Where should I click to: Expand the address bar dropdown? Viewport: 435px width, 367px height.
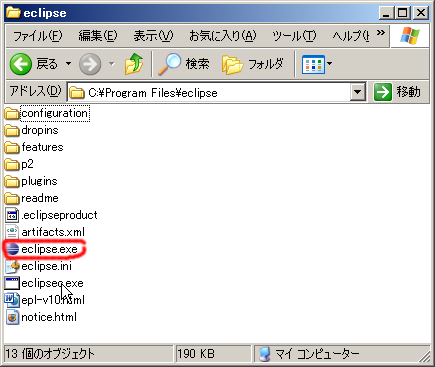358,92
